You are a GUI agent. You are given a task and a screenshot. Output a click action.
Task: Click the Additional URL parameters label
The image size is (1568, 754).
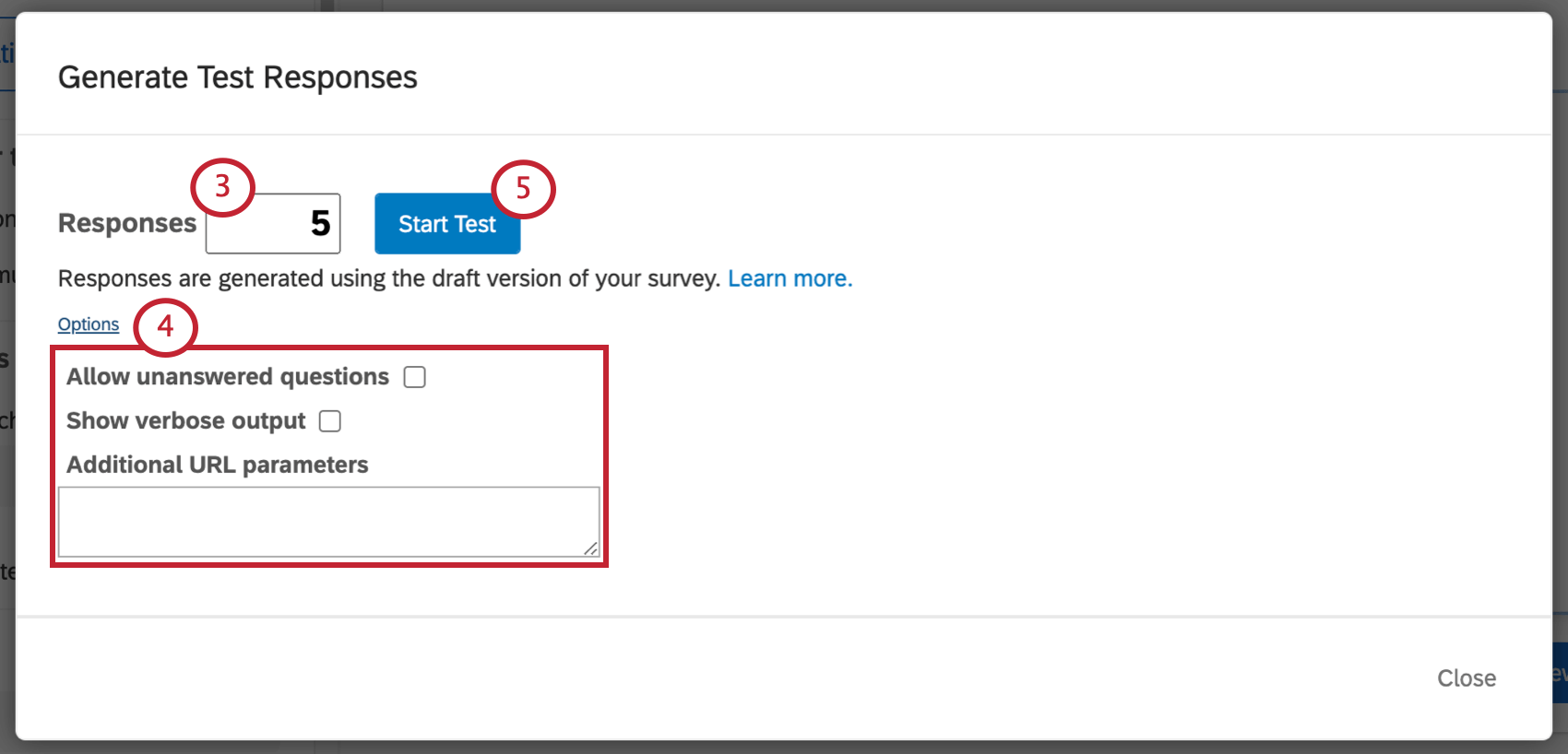(218, 465)
